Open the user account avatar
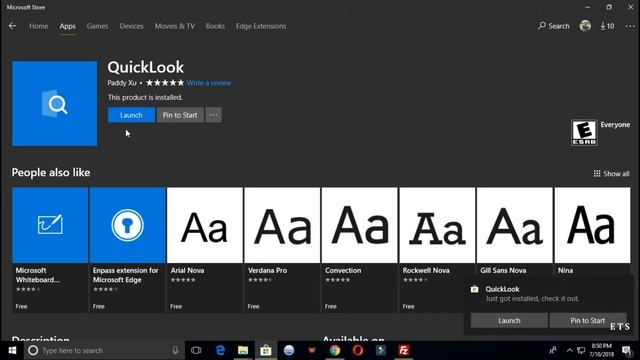This screenshot has width=640, height=360. point(585,26)
